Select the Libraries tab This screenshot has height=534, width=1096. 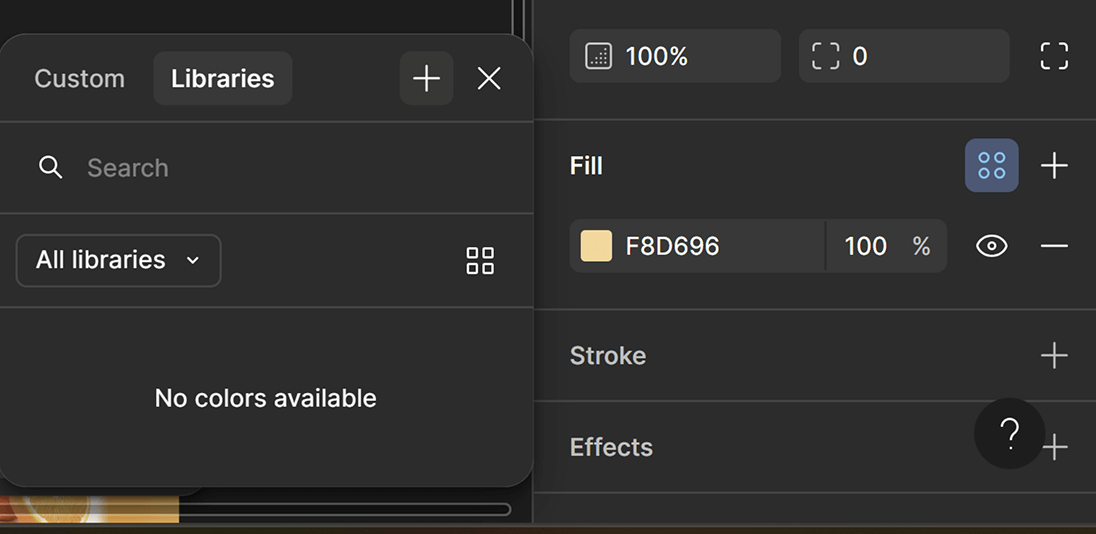[x=222, y=78]
